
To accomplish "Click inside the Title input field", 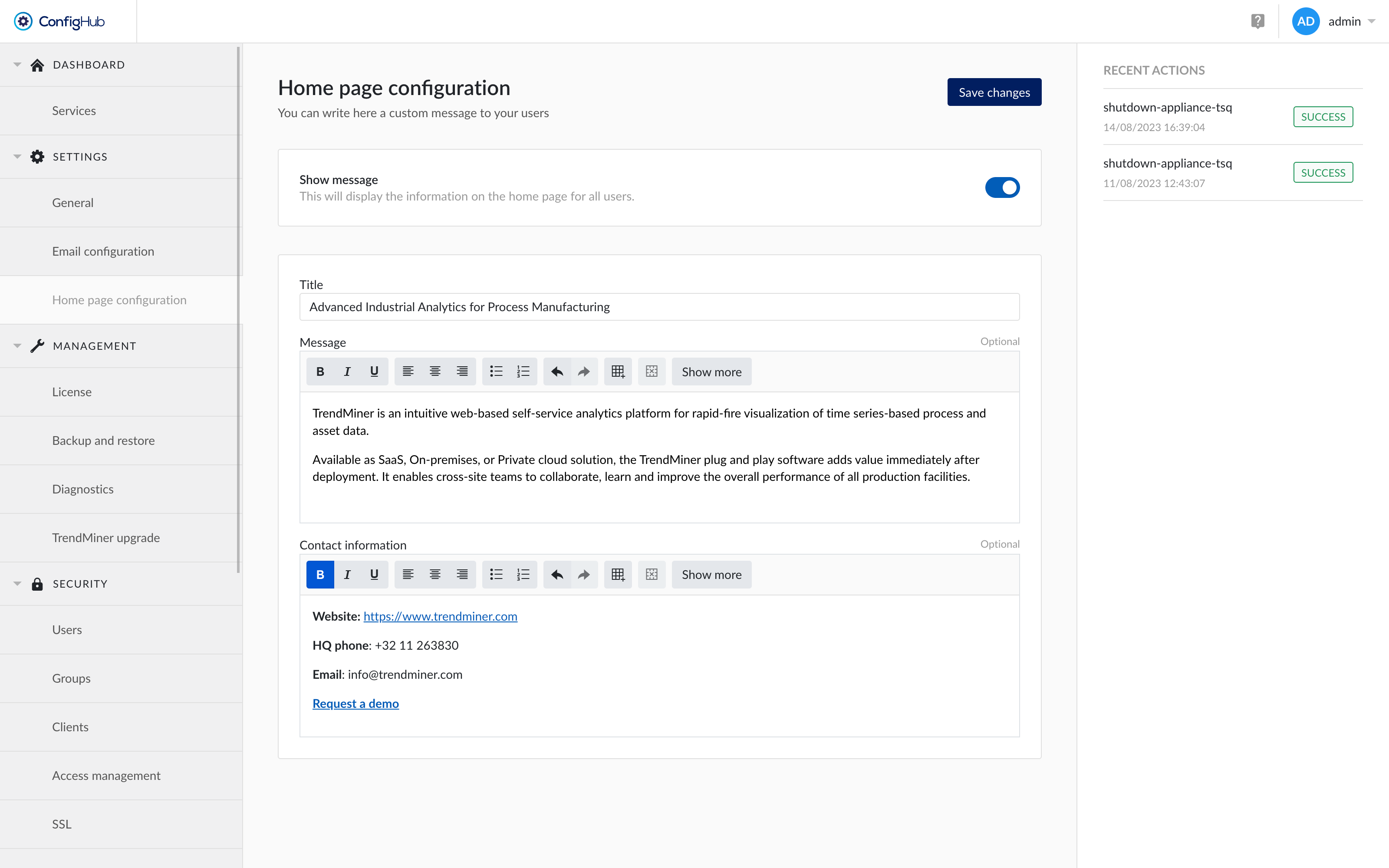I will (659, 306).
